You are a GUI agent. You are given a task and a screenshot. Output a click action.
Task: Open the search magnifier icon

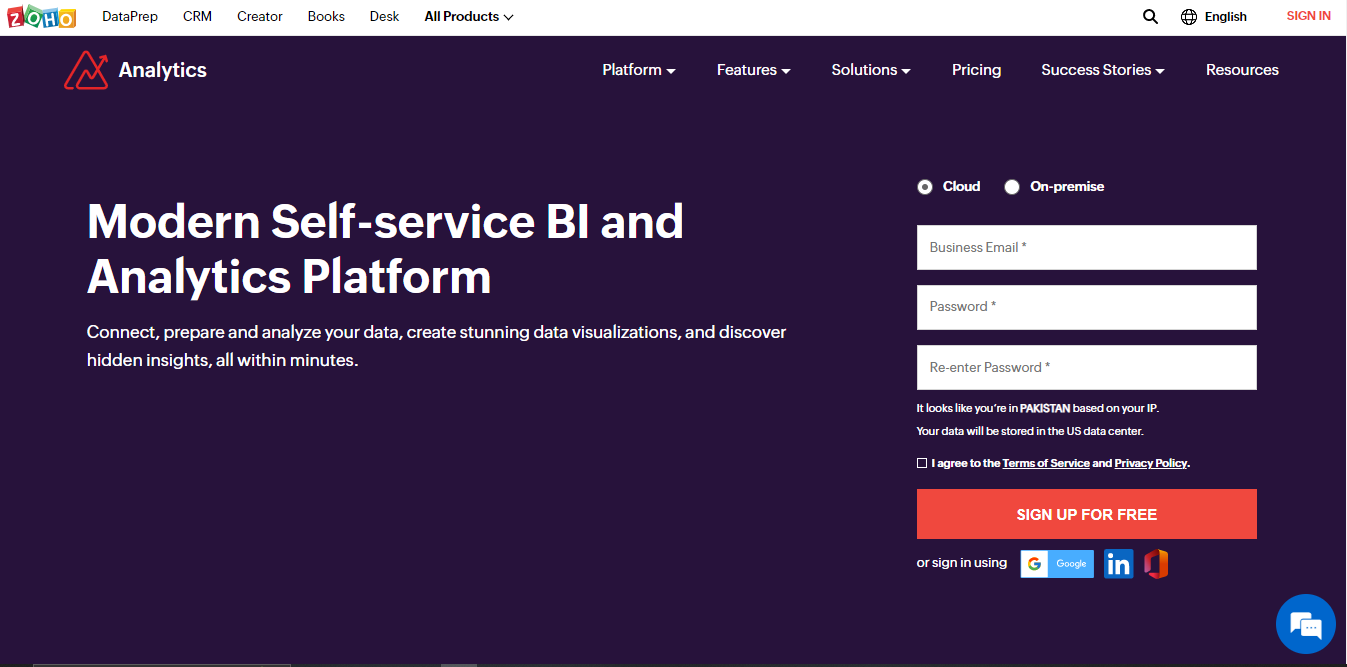pos(1150,16)
